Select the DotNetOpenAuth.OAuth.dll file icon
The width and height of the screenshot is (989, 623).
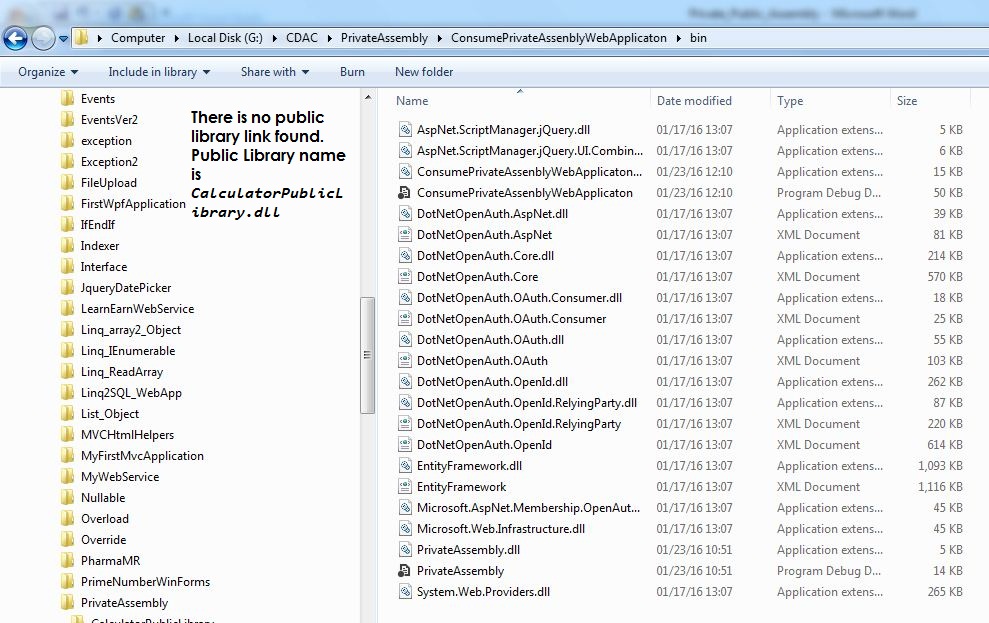(404, 340)
